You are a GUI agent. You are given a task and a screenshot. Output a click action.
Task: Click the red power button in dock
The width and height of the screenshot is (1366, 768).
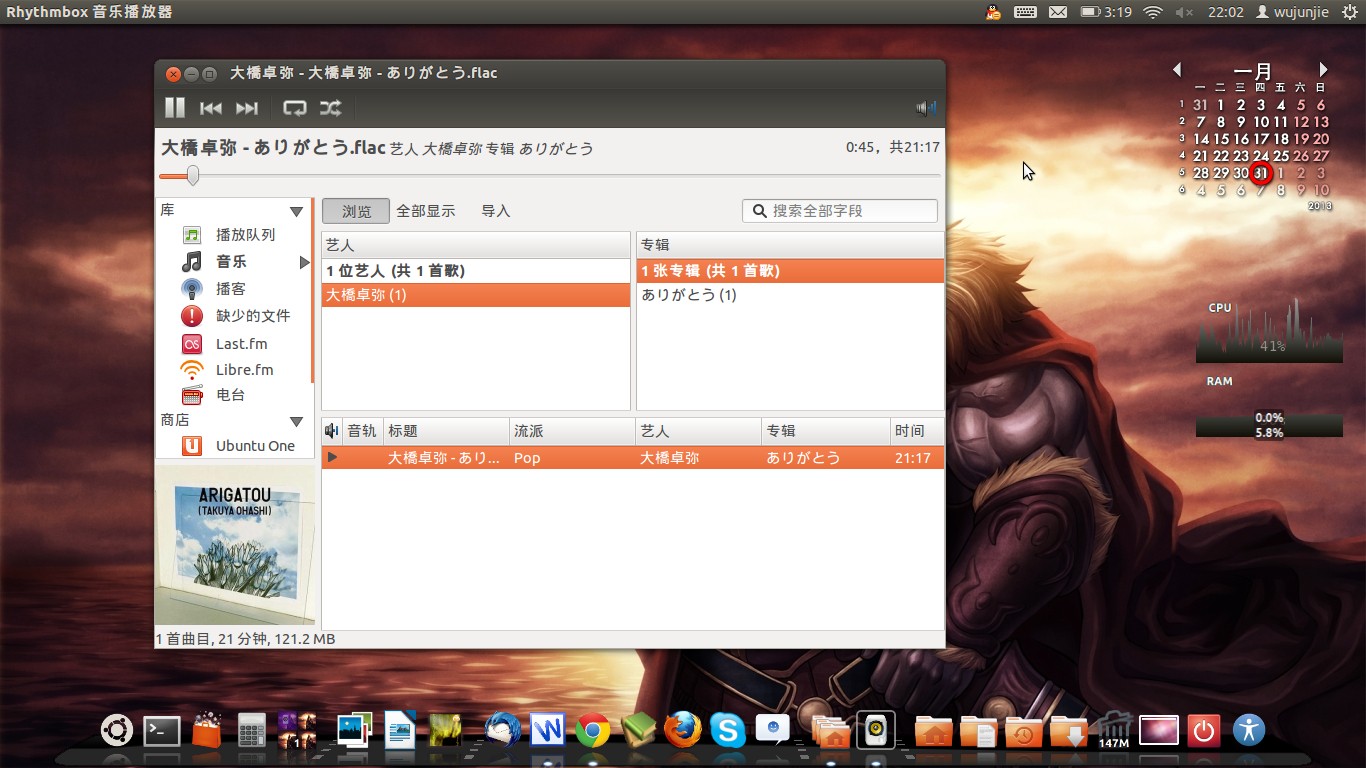tap(1204, 731)
